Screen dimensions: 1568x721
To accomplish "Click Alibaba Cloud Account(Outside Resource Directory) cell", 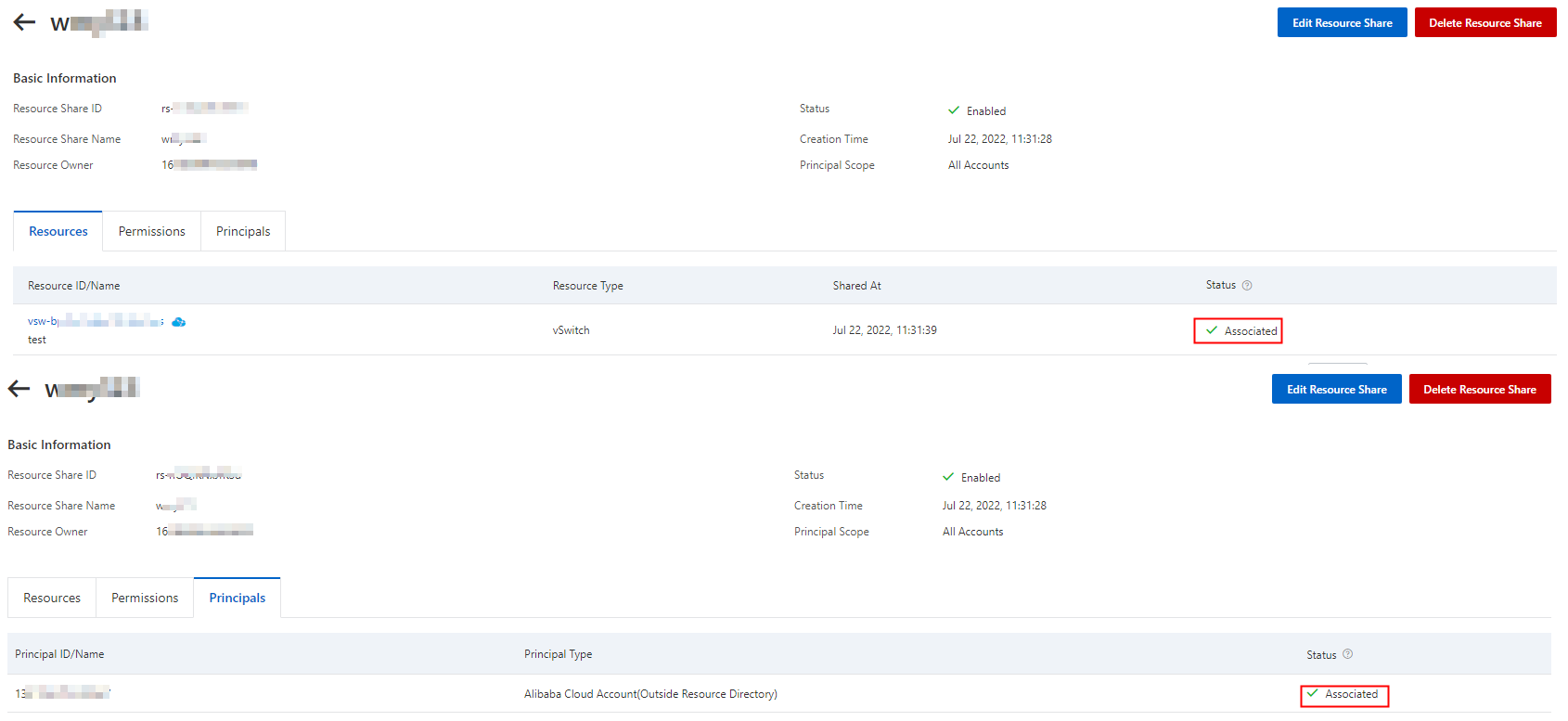I will pyautogui.click(x=650, y=694).
